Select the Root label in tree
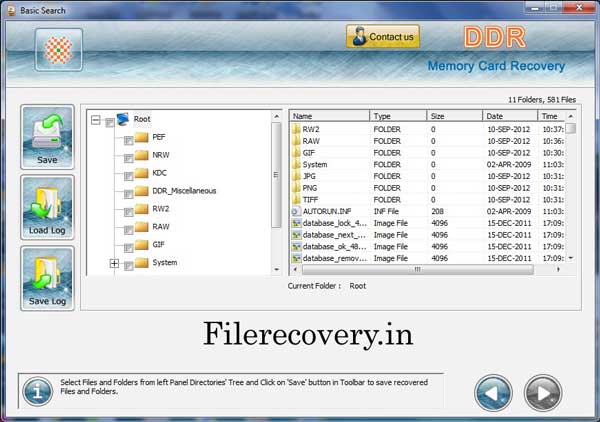 [142, 119]
